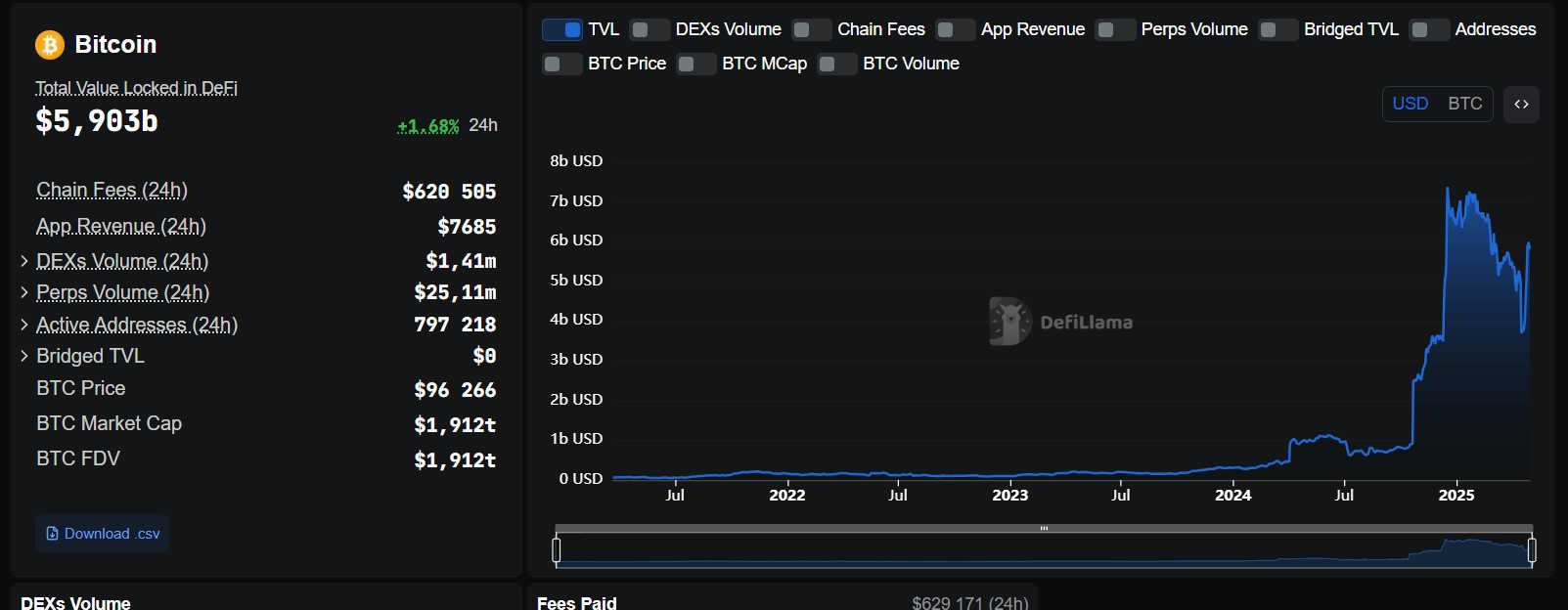Click the 8b USD y-axis label

(576, 161)
